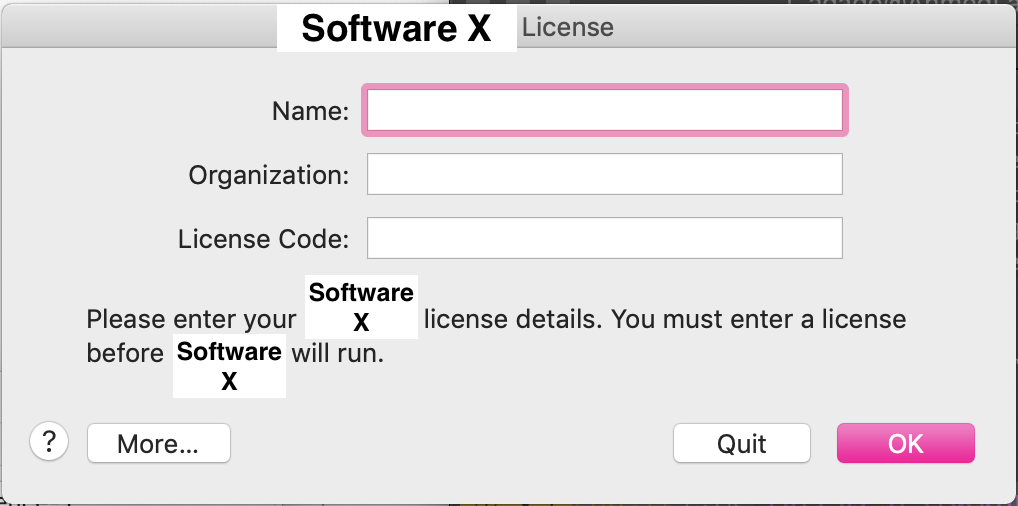The width and height of the screenshot is (1018, 506).
Task: Click the "Organization:" label
Action: click(269, 175)
